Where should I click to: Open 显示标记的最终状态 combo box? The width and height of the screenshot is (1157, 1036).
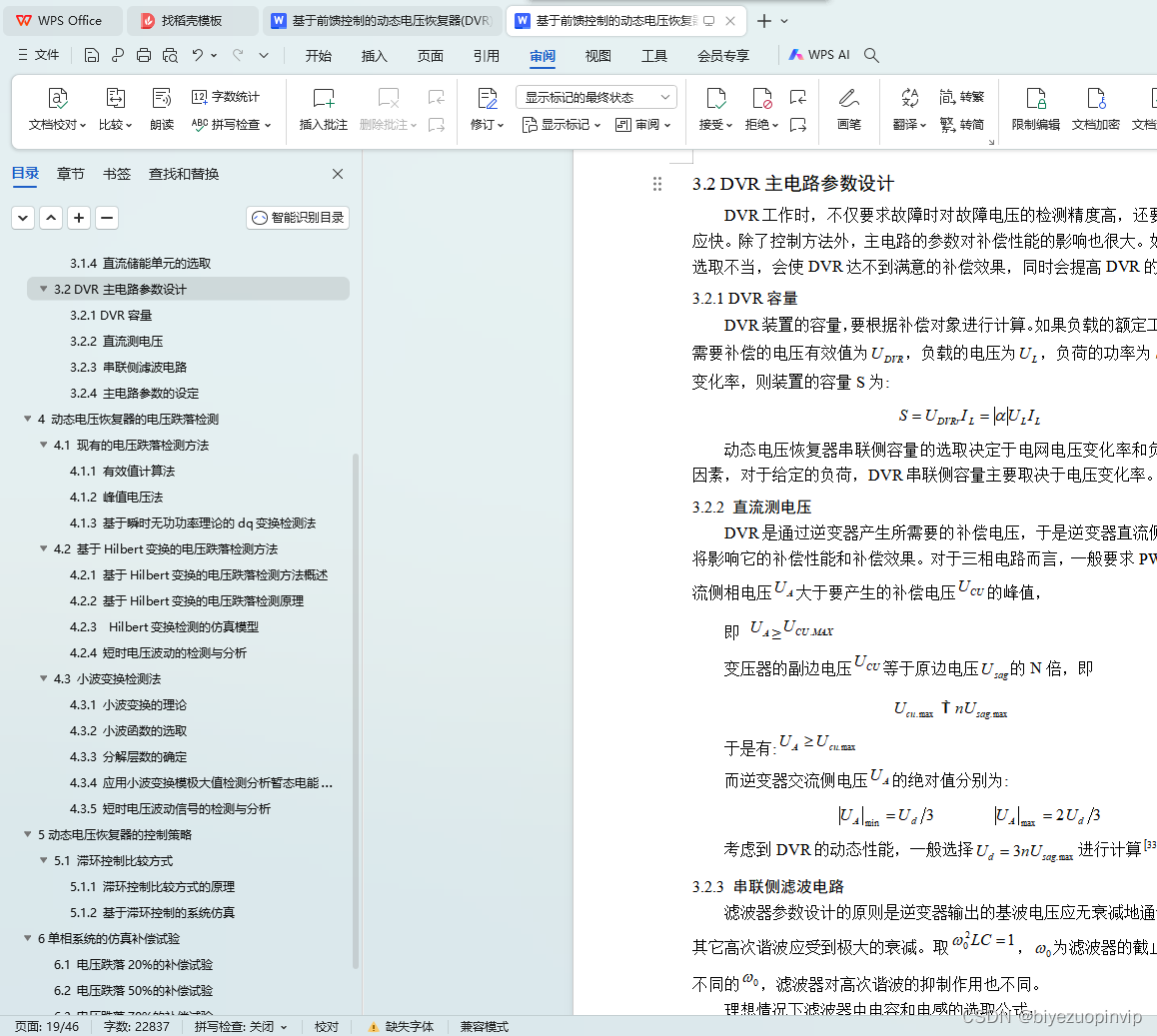point(596,97)
